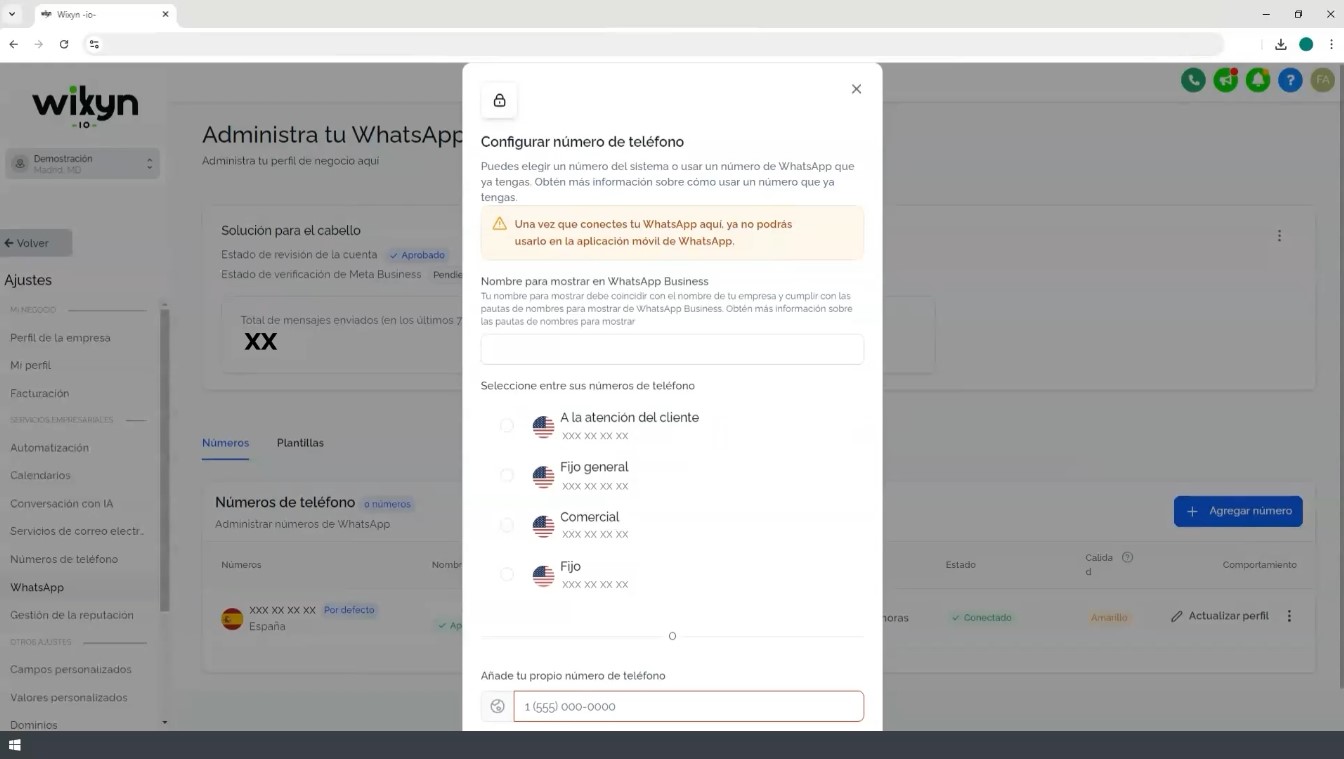This screenshot has height=759, width=1344.
Task: Click the 'Aprobado' status badge
Action: (417, 255)
